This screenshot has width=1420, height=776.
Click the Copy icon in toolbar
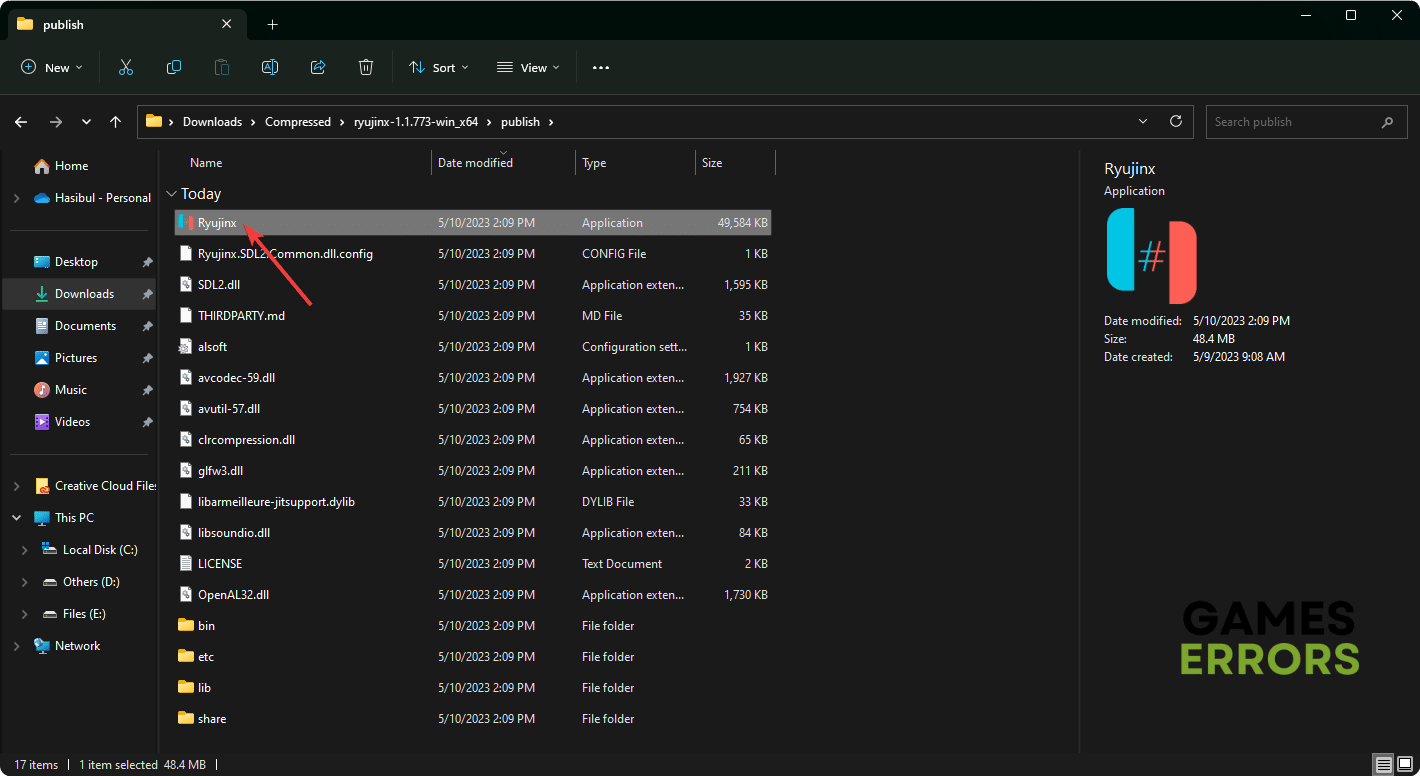(x=174, y=67)
